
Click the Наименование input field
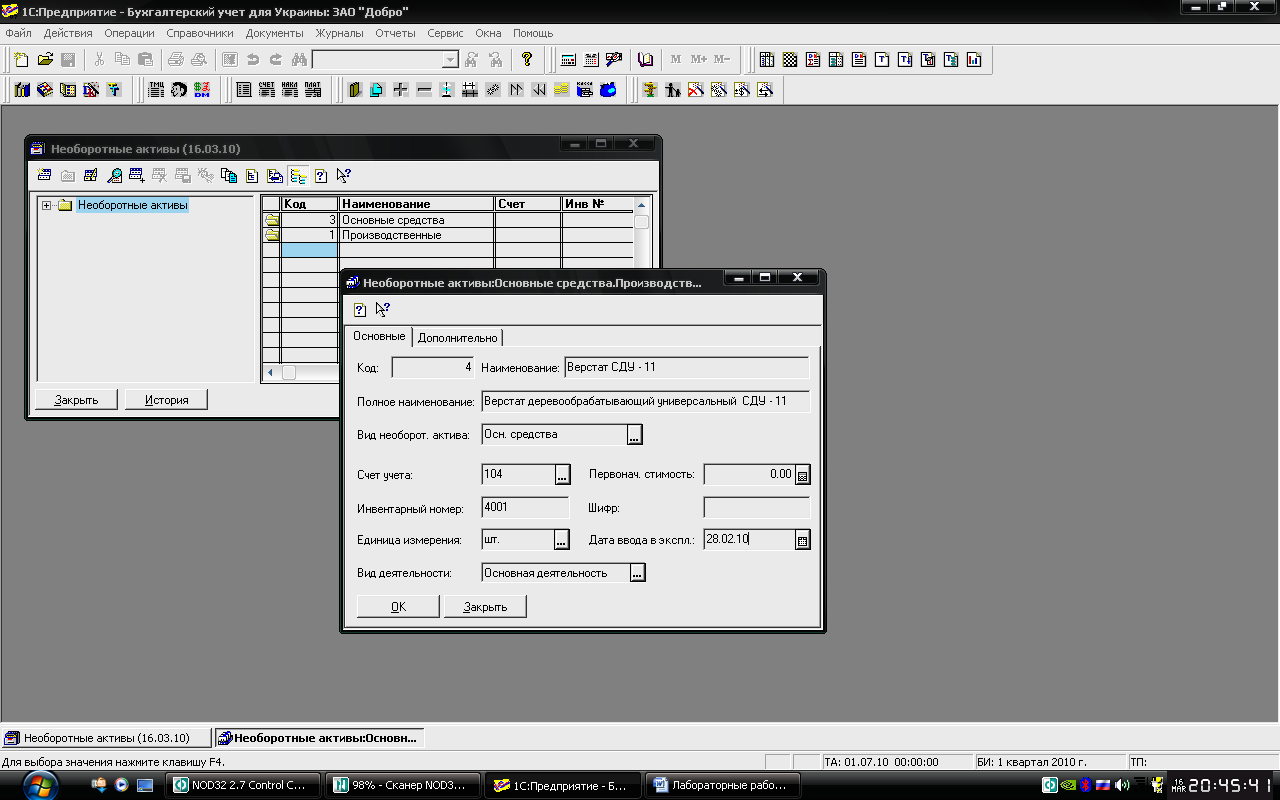coord(686,368)
